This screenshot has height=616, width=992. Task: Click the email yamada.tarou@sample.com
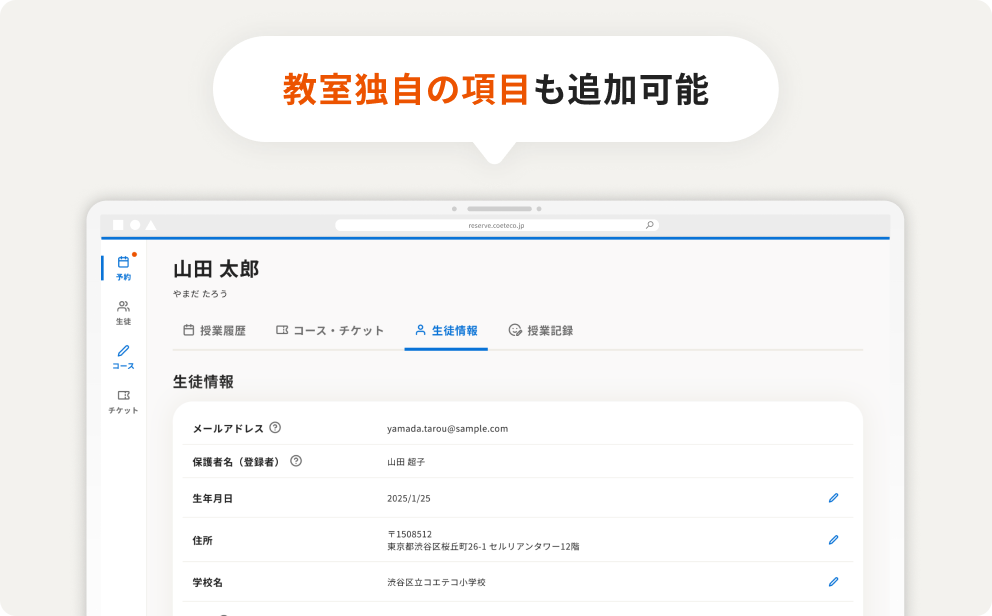(x=447, y=429)
